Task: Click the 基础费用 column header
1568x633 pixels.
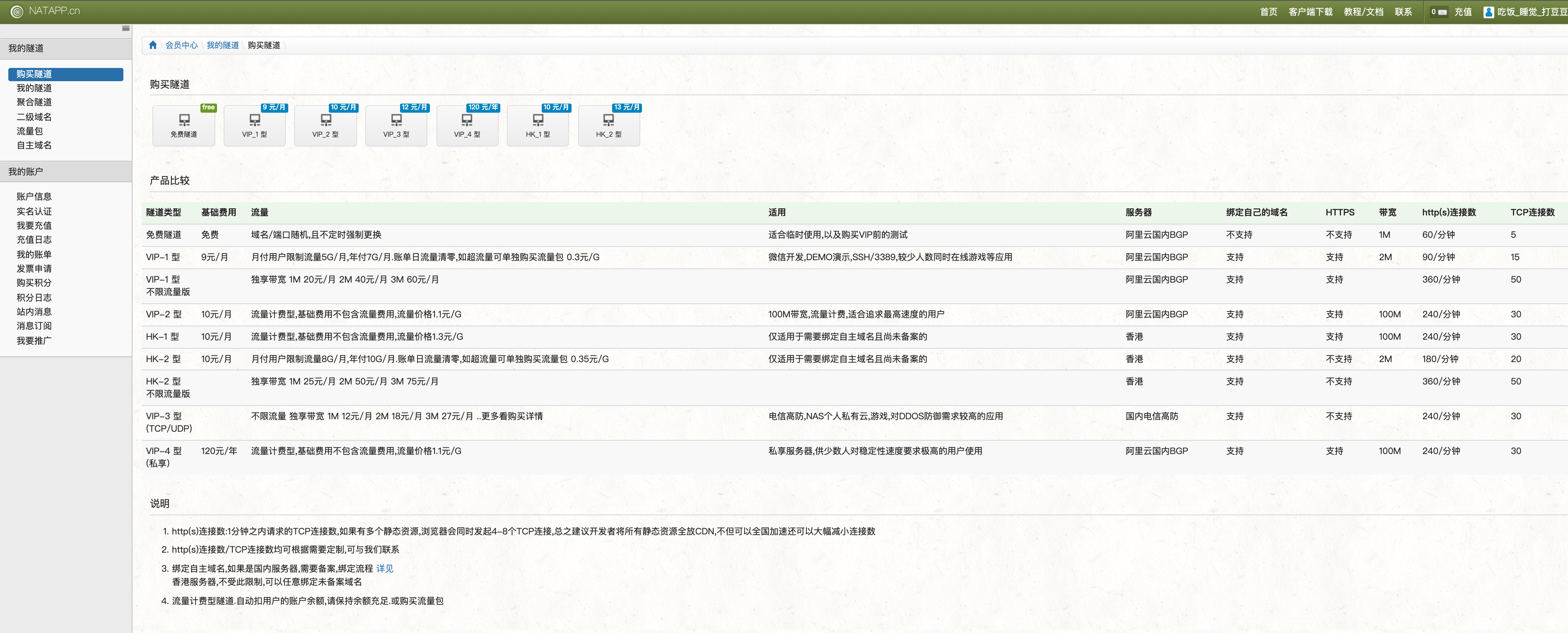Action: click(x=219, y=213)
